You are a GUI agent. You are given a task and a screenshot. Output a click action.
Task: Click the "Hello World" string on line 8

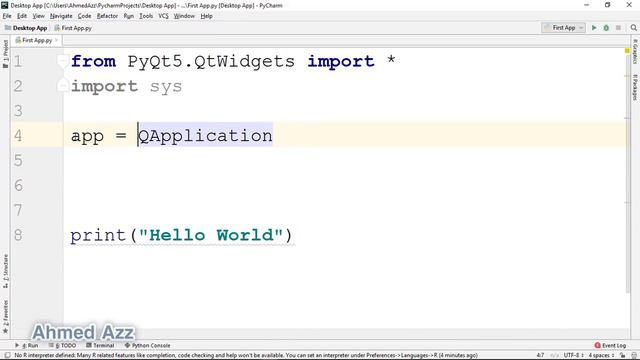(x=211, y=235)
